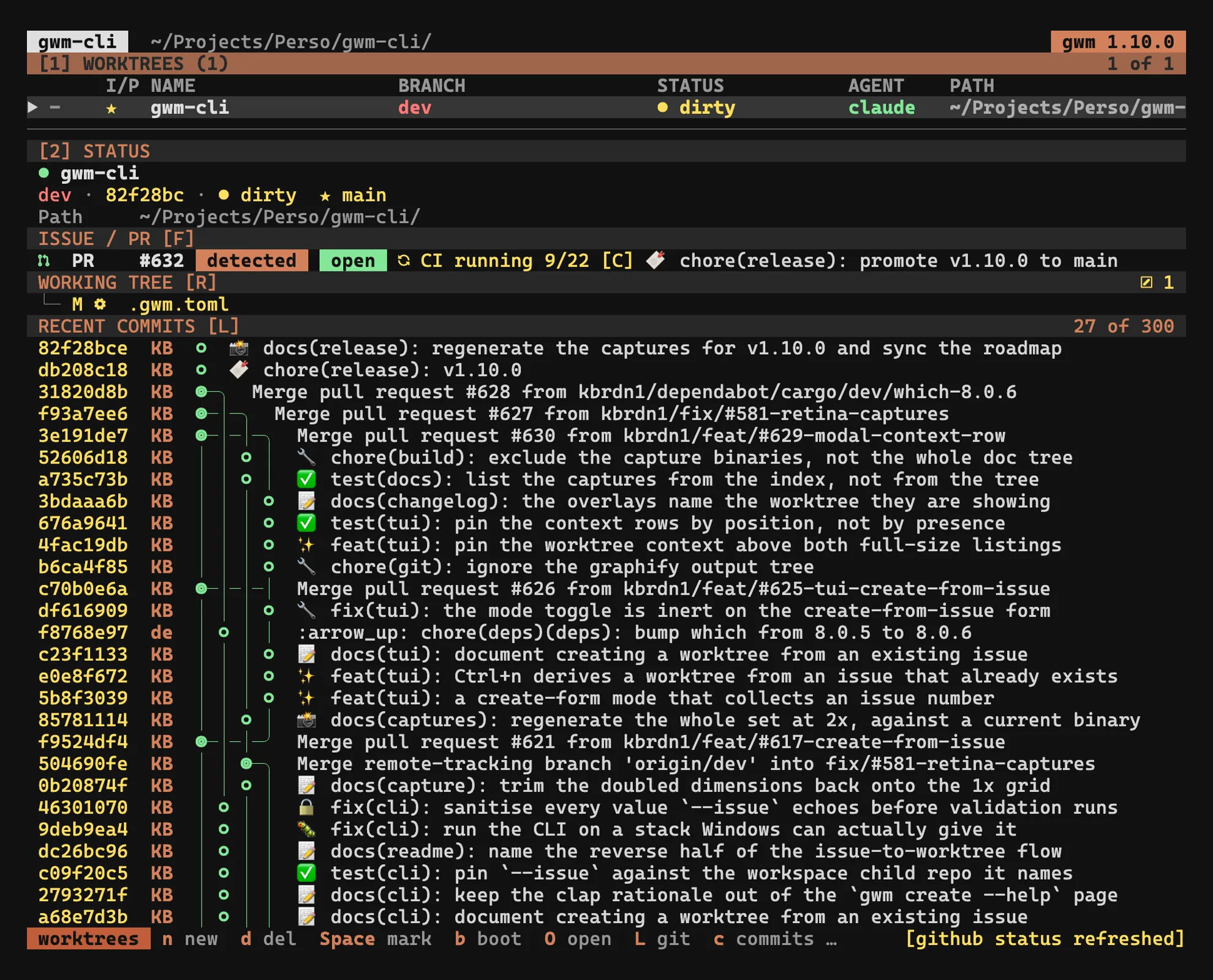Click the tag emoji on commit db208c18
Viewport: 1213px width, 980px height.
point(238,370)
